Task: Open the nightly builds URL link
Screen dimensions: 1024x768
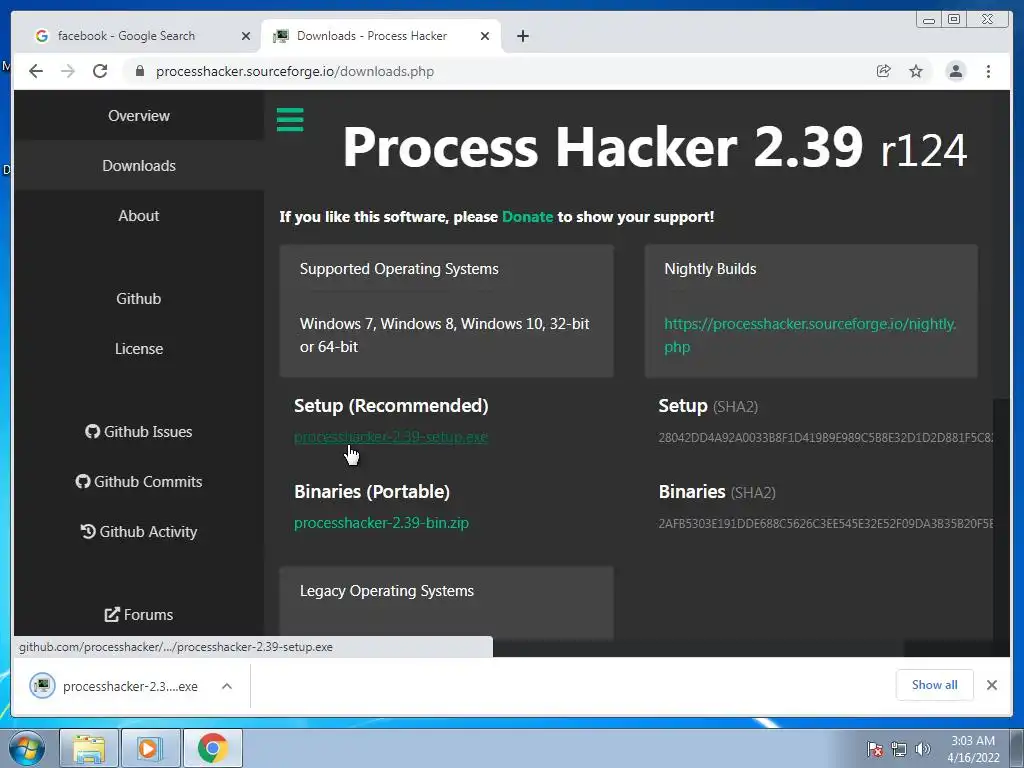Action: click(810, 335)
